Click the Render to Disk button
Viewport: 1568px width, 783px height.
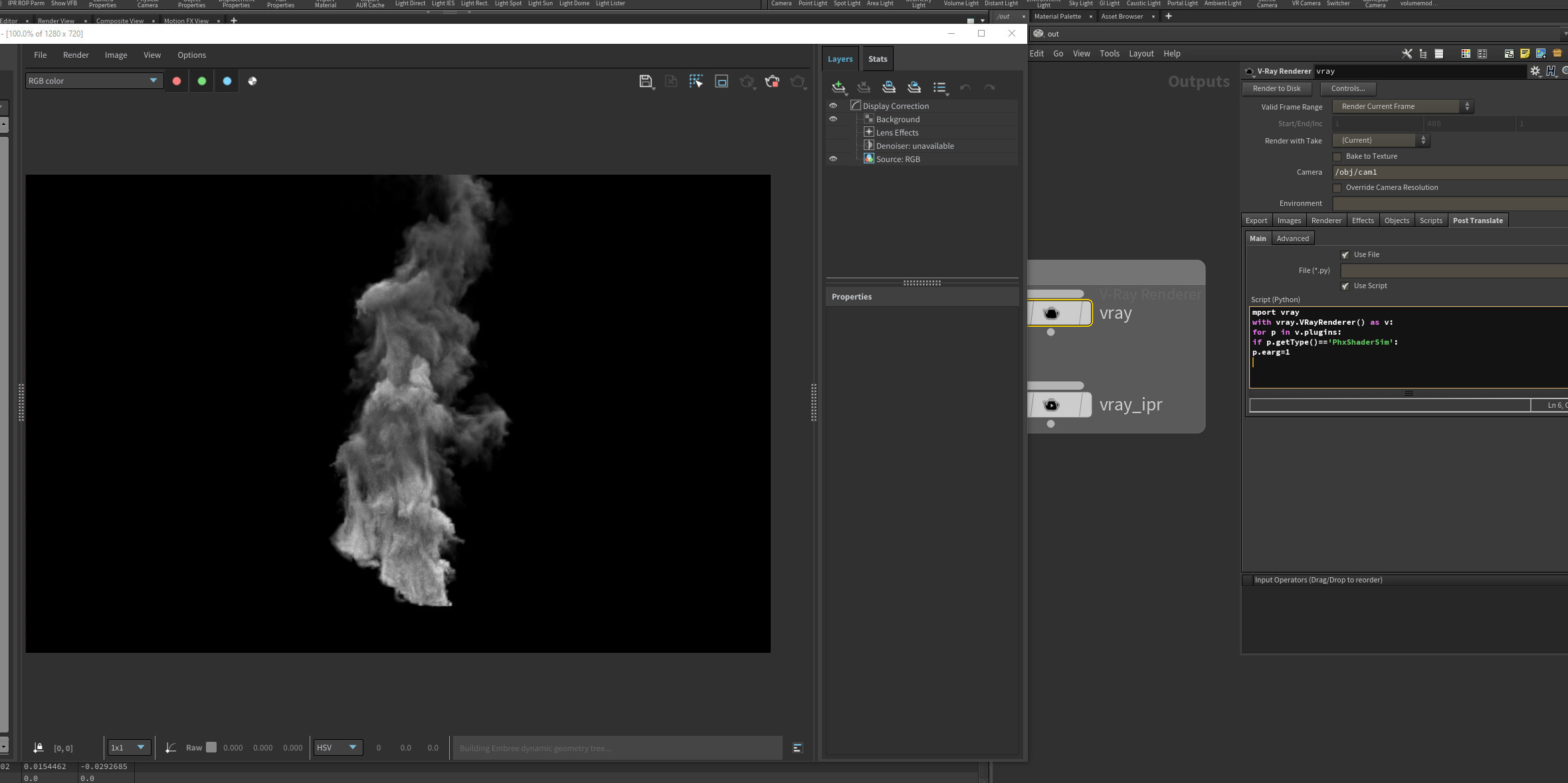pos(1276,88)
